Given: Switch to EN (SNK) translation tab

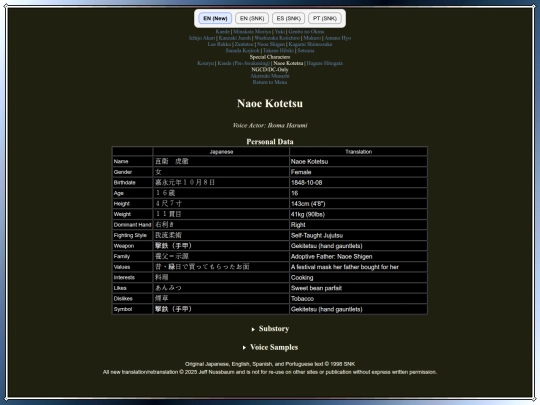Looking at the screenshot, I should [252, 18].
